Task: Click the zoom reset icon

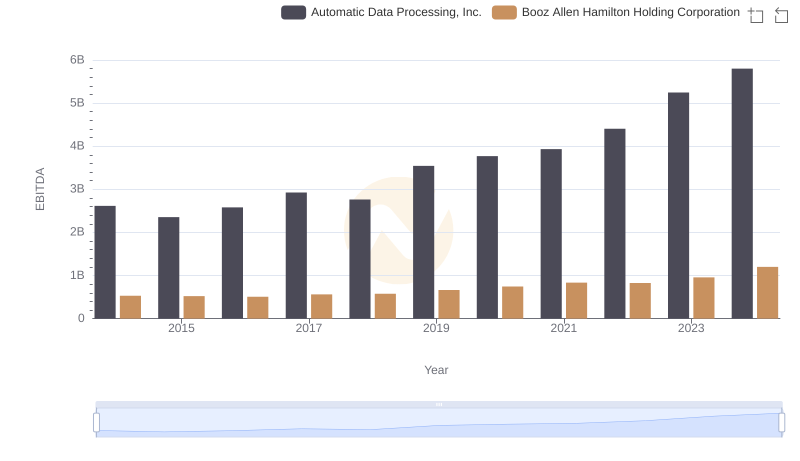Action: (x=781, y=15)
